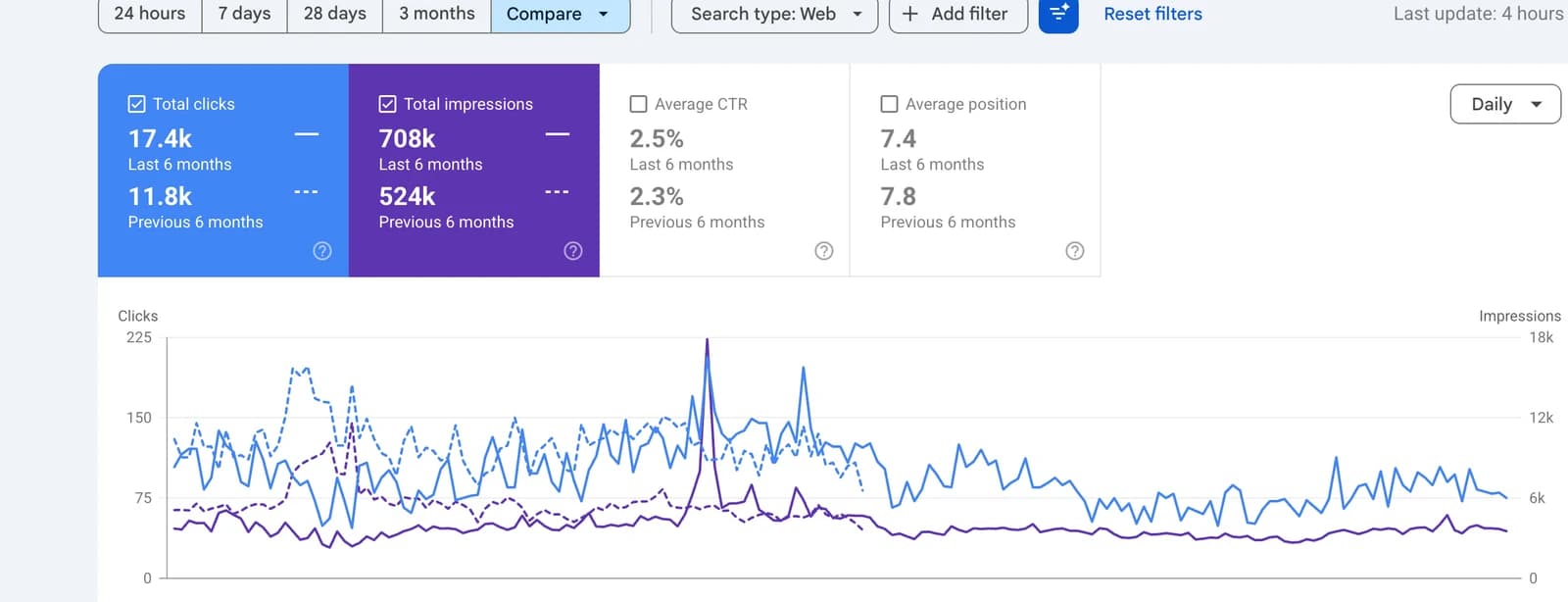
Task: Open help icon on Average CTR card
Action: (824, 251)
